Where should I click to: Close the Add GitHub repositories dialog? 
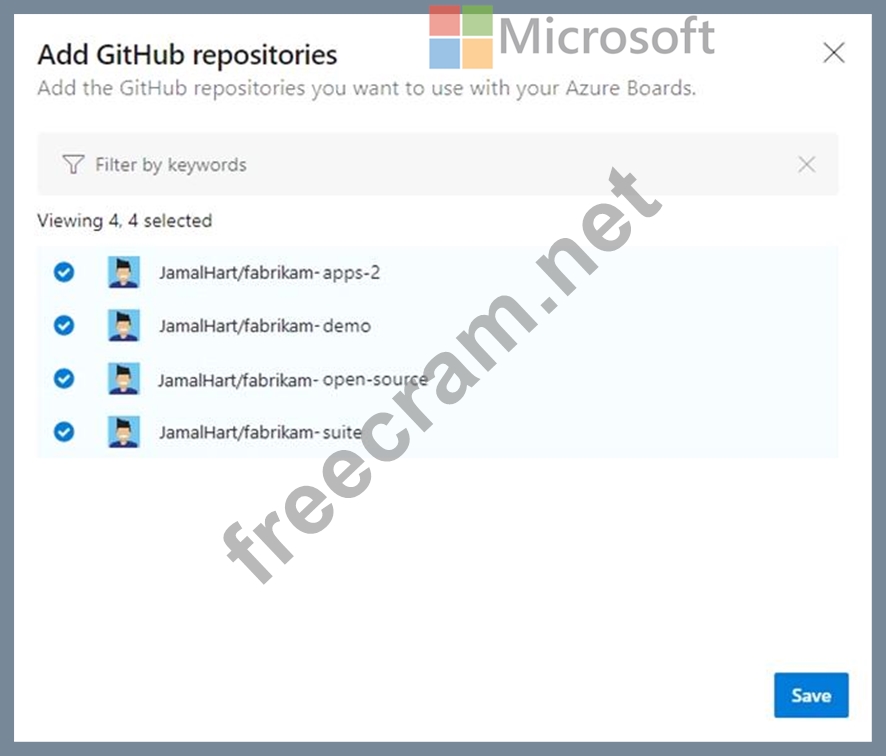pyautogui.click(x=833, y=53)
